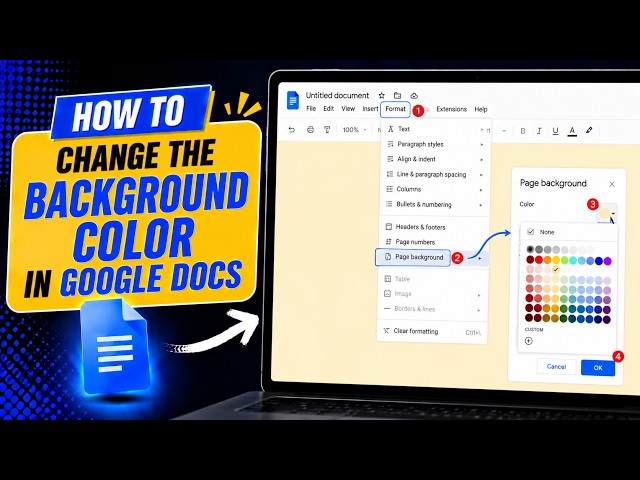This screenshot has height=480, width=640.
Task: Expand the Borders & lines submenu arrow
Action: [x=479, y=310]
